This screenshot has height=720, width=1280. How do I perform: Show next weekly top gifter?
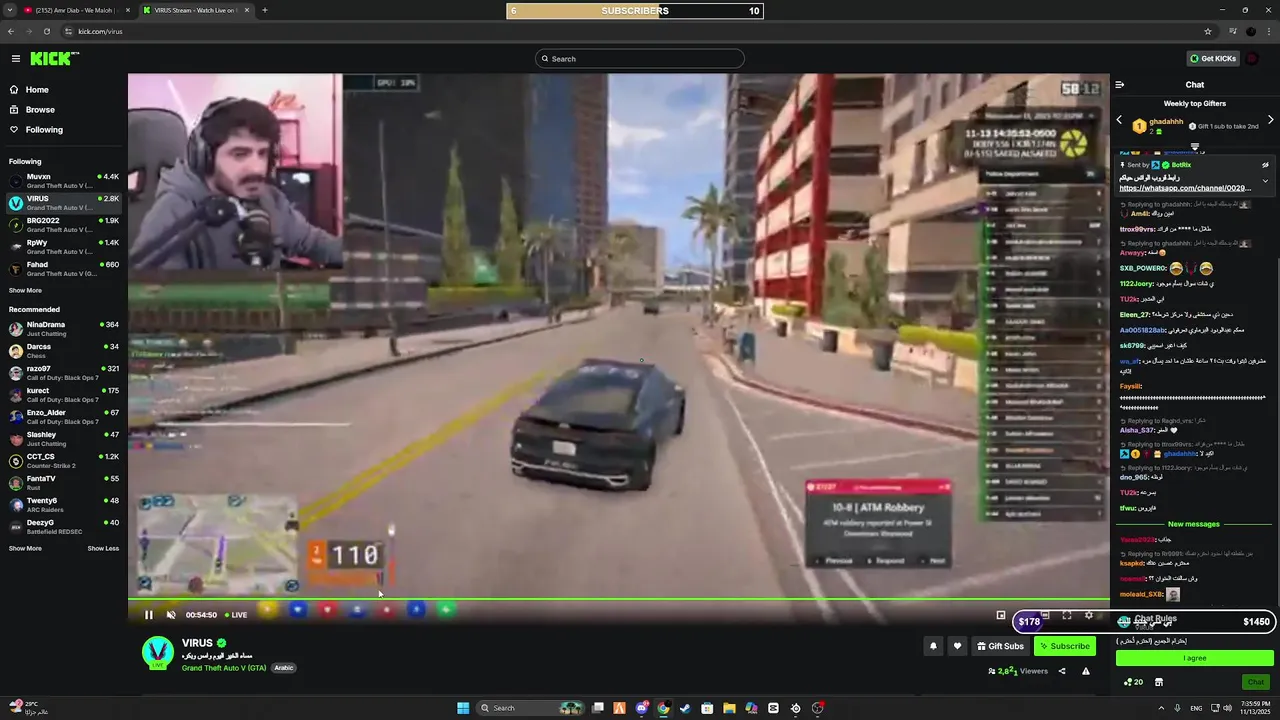(x=1271, y=120)
